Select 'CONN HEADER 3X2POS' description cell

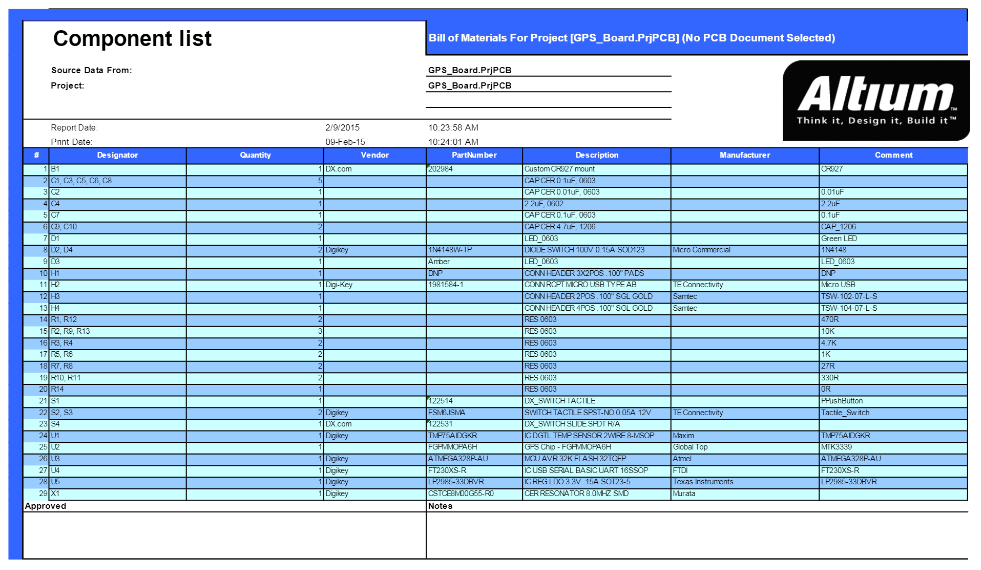click(597, 273)
